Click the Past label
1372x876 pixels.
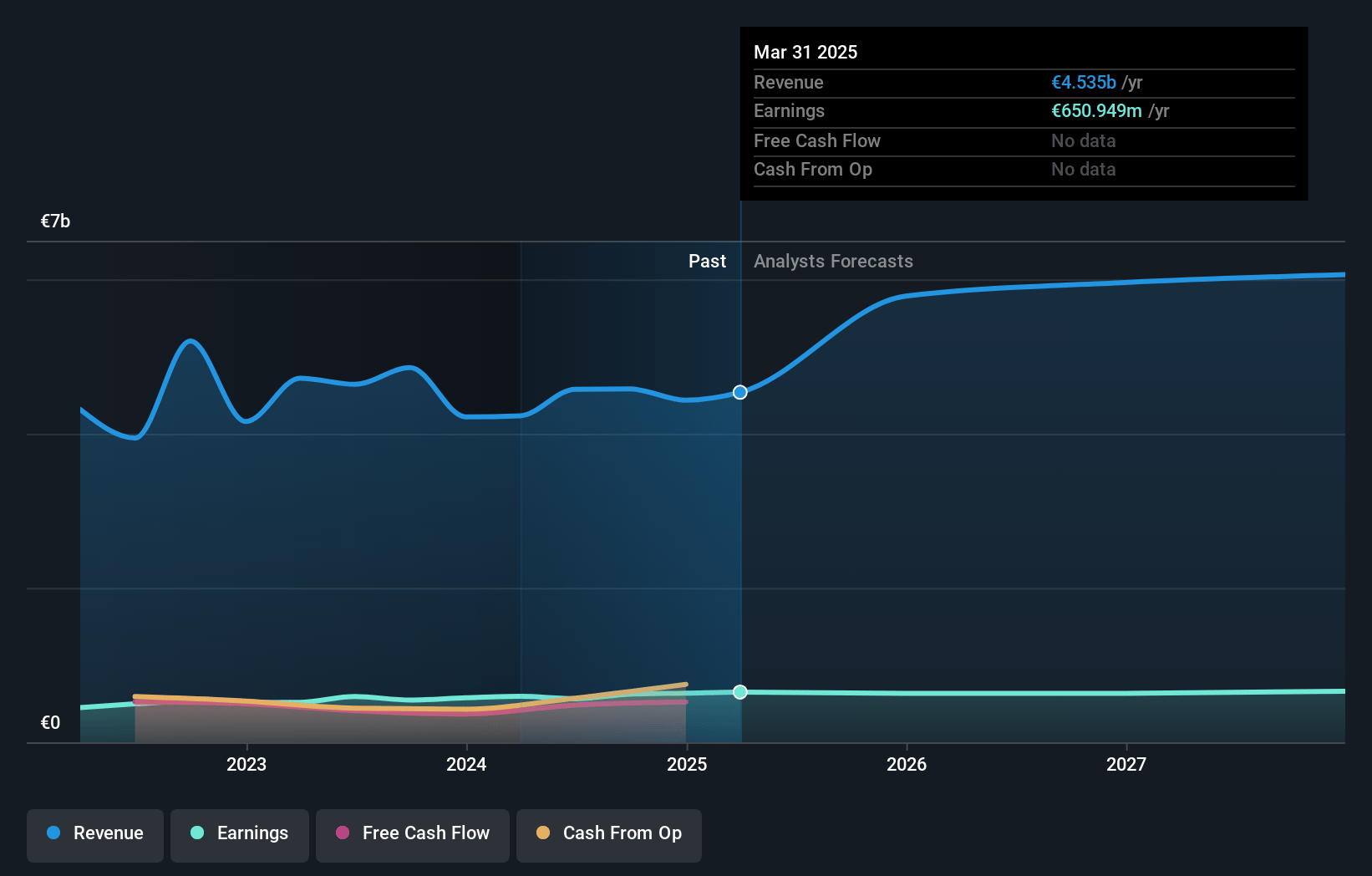coord(707,261)
